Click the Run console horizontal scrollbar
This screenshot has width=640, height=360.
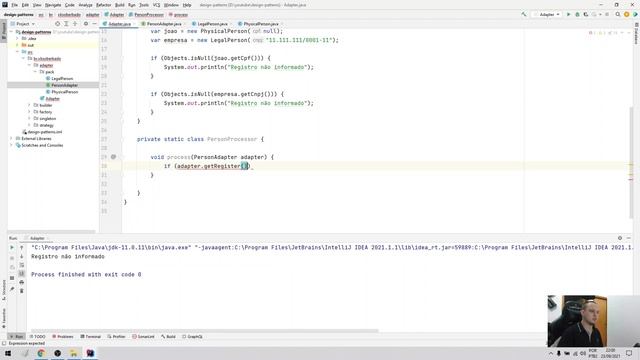click(x=204, y=331)
